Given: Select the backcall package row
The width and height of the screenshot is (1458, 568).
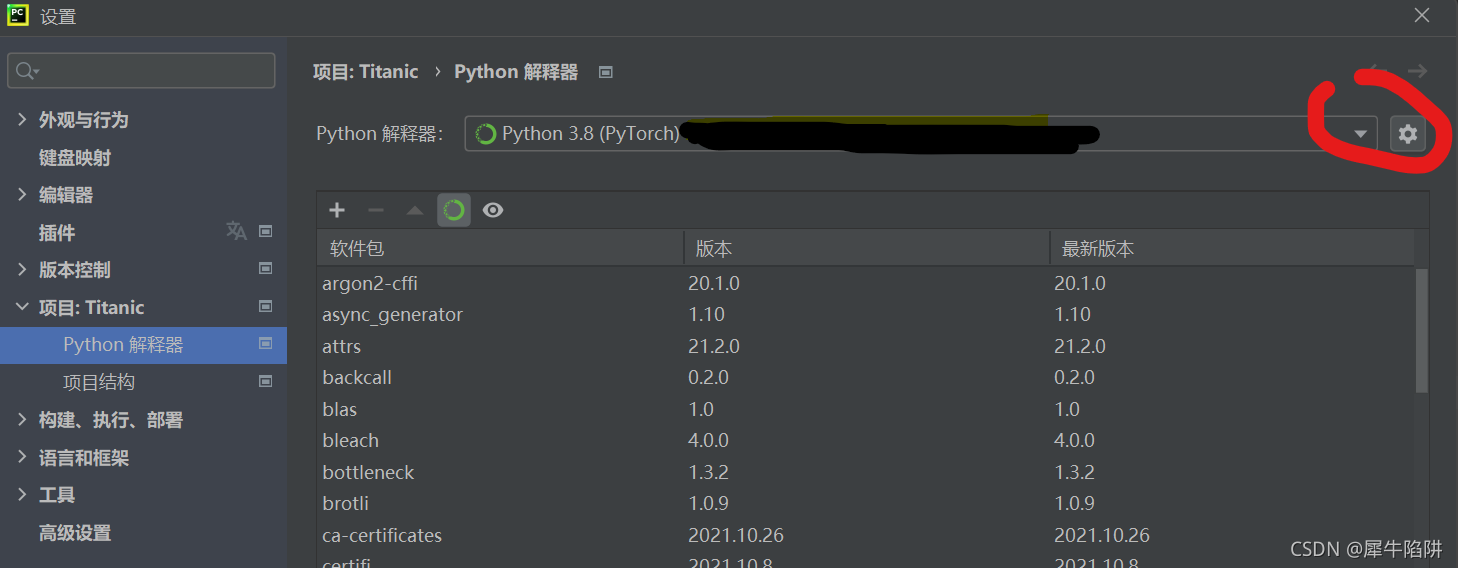Looking at the screenshot, I should (866, 377).
